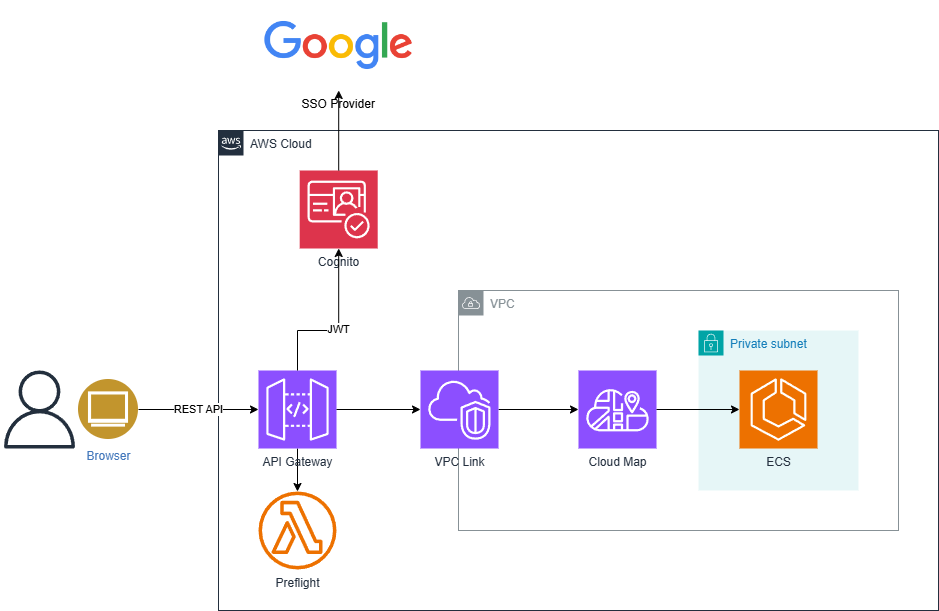This screenshot has height=611, width=939.
Task: Select the Browser laptop icon
Action: 108,409
